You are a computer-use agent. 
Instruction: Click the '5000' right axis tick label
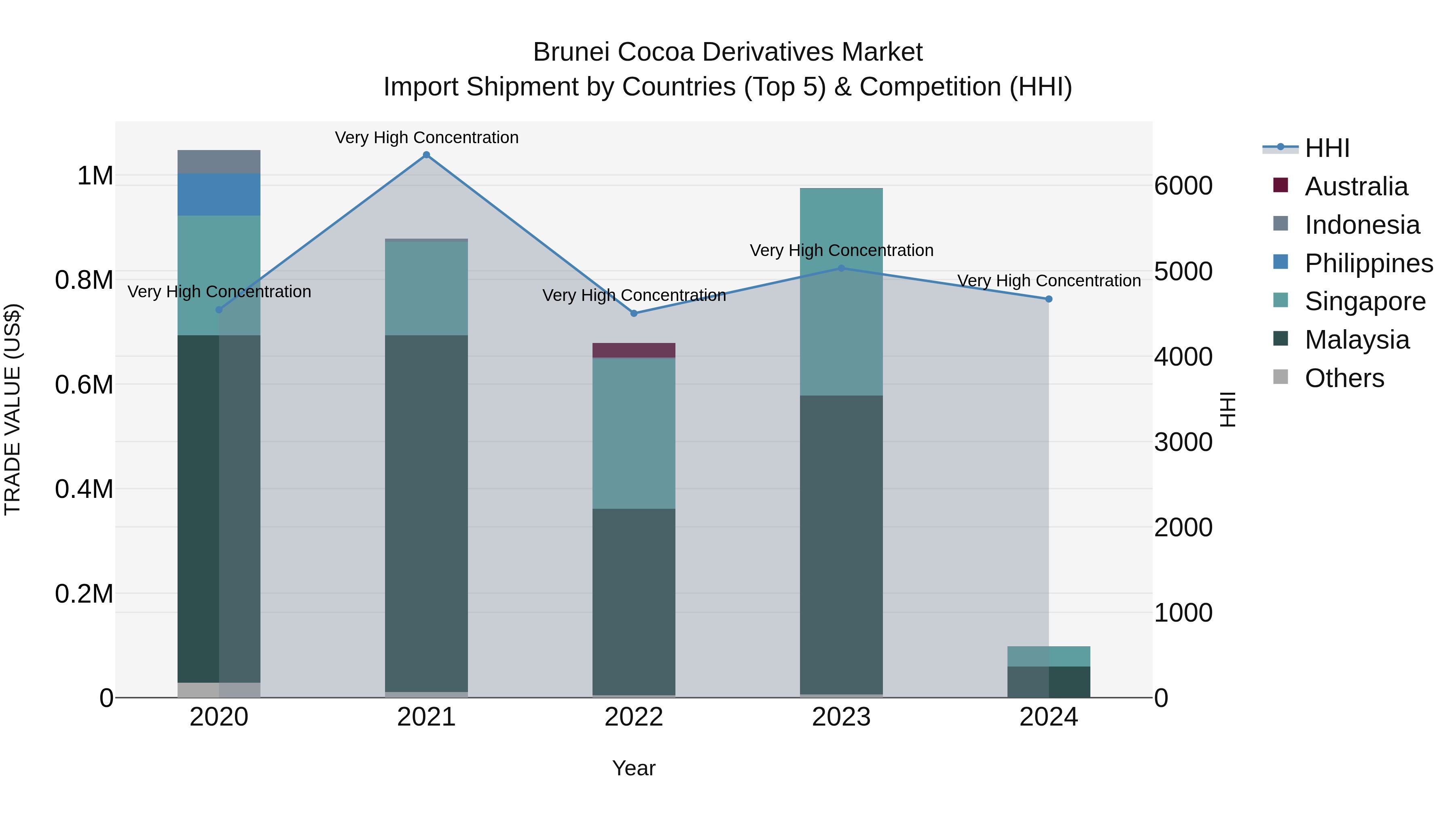[x=1183, y=271]
